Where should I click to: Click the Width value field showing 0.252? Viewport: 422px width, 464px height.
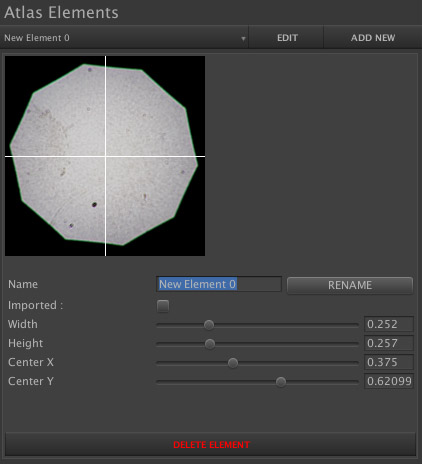389,324
